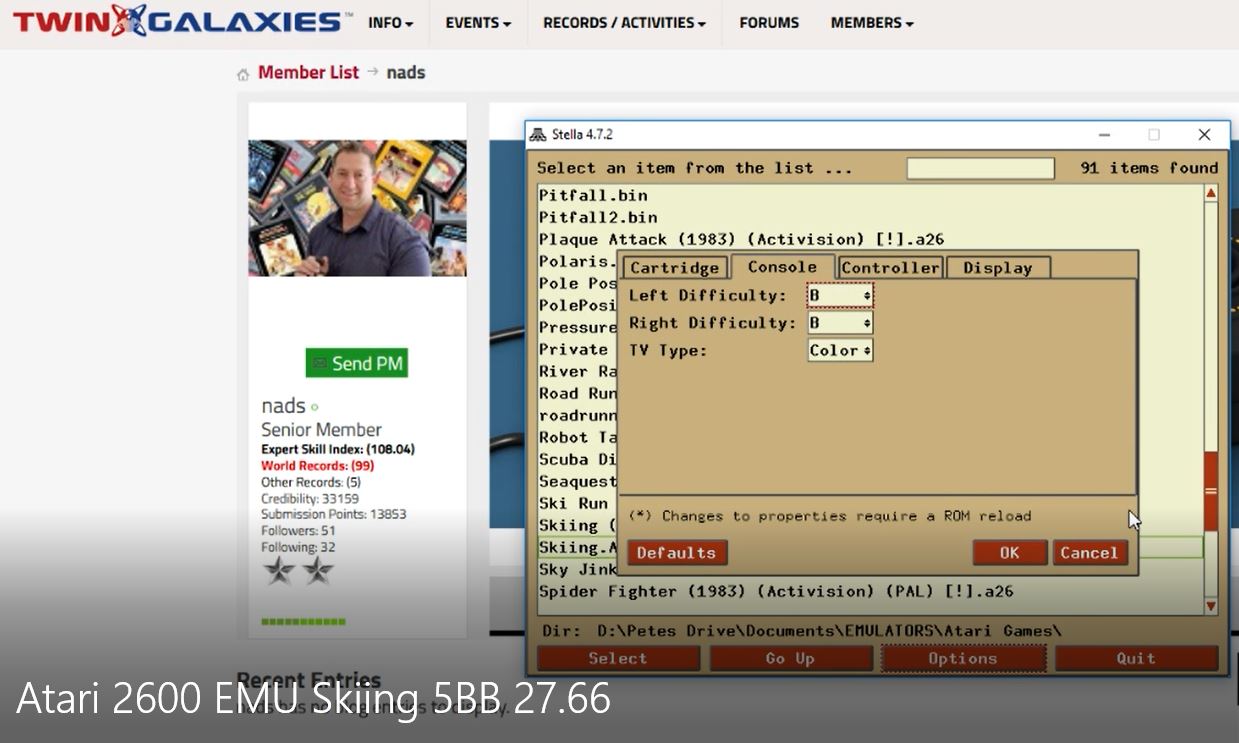The width and height of the screenshot is (1239, 743).
Task: Switch to the Cartridge tab
Action: click(x=675, y=268)
